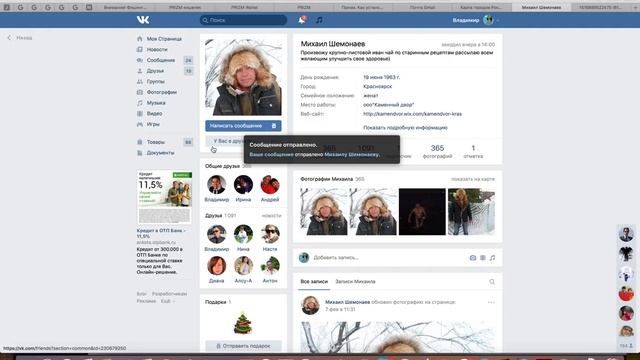Open the VK logo home link
This screenshot has width=640, height=360.
point(143,20)
